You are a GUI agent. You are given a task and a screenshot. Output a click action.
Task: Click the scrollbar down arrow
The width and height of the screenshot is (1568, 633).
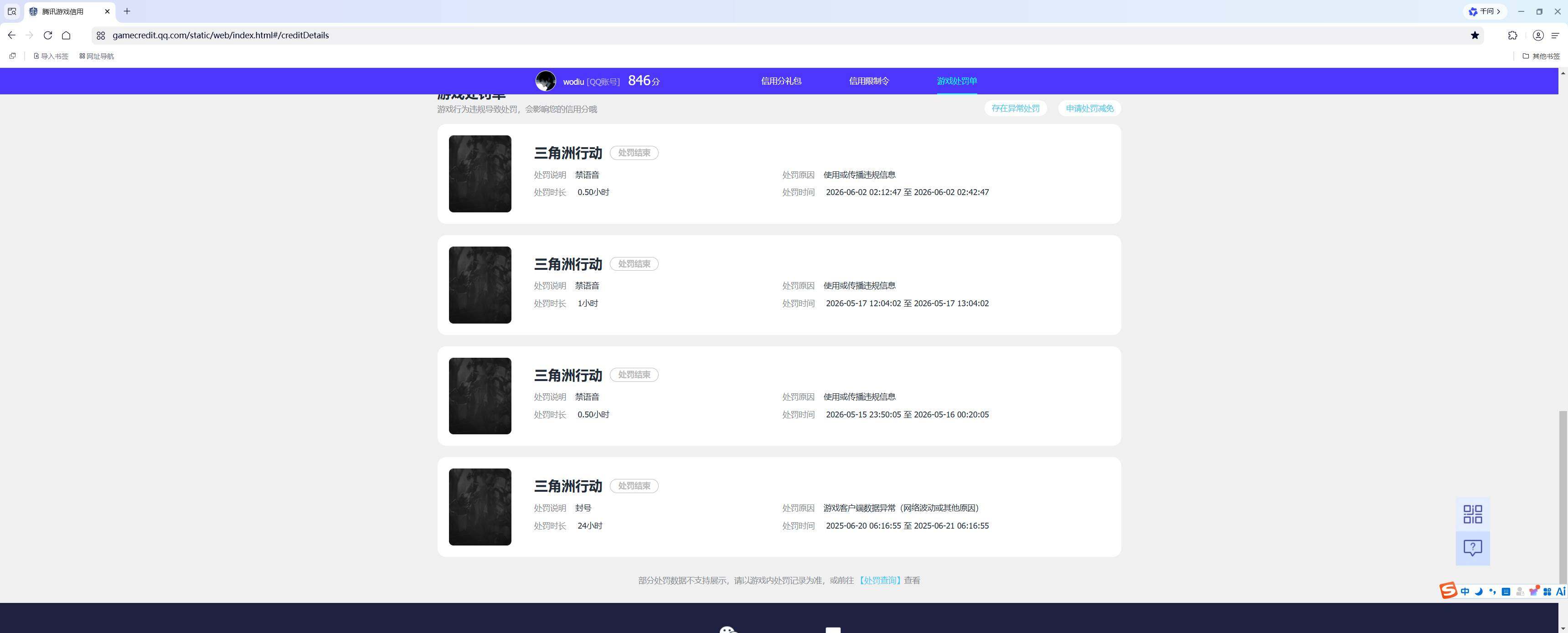[1563, 628]
